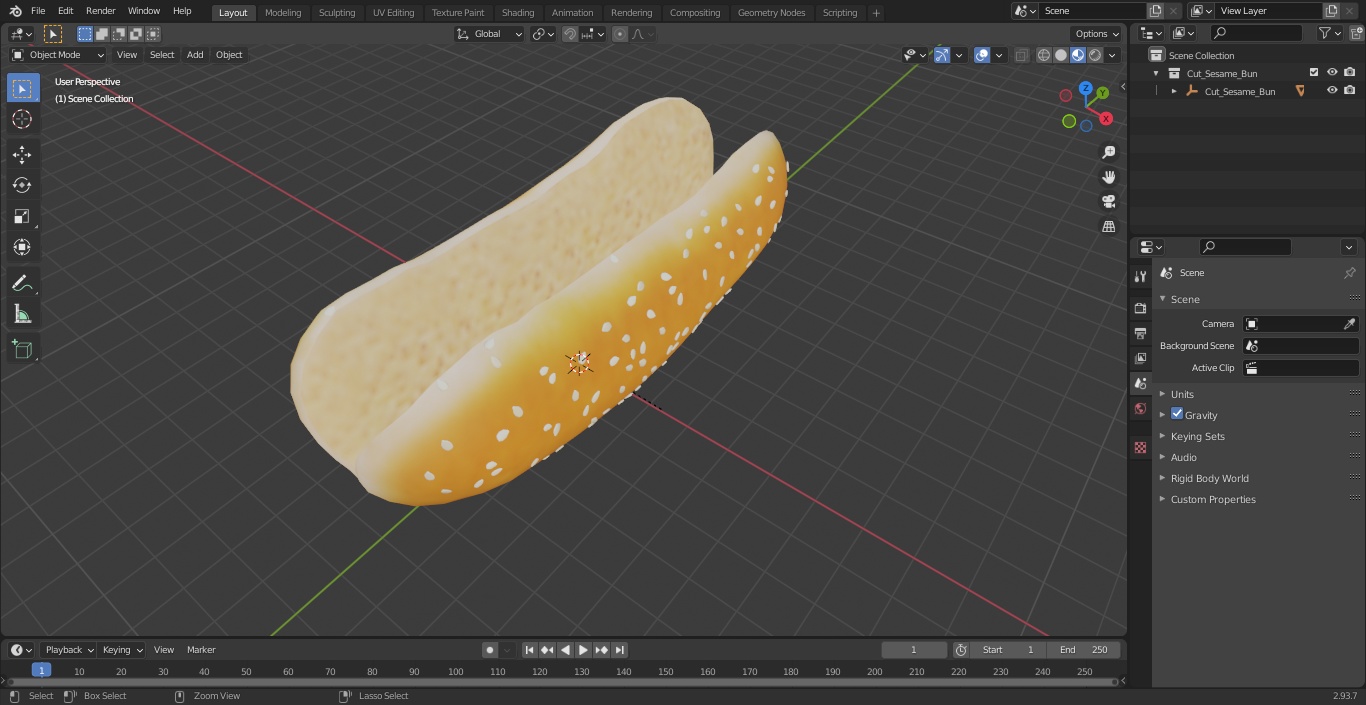This screenshot has height=705, width=1366.
Task: Hide the Cut_Sesame_Bun object in viewport
Action: (x=1332, y=90)
